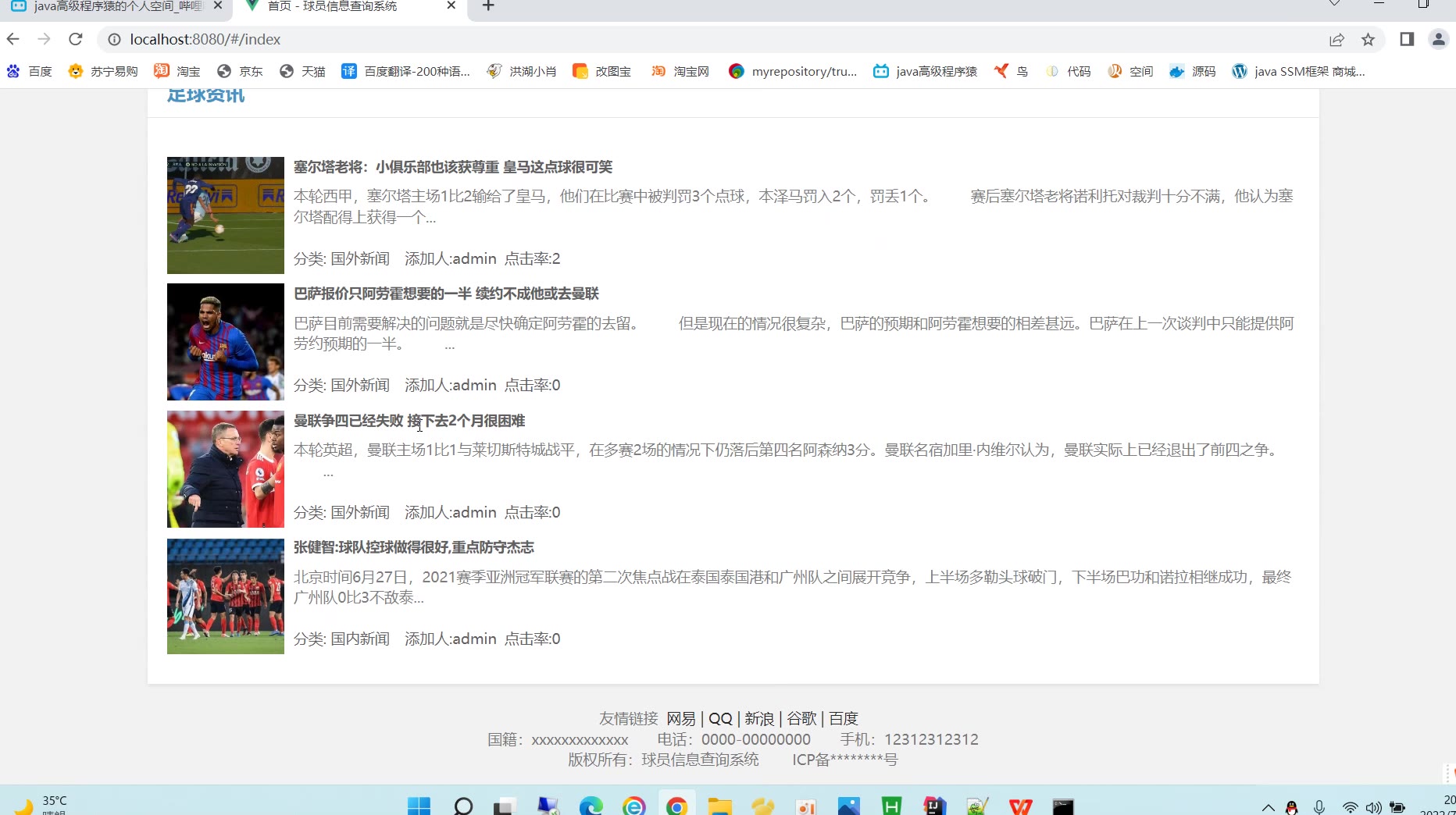The width and height of the screenshot is (1456, 815).
Task: Click the 足球资讯 section heading
Action: 206,95
